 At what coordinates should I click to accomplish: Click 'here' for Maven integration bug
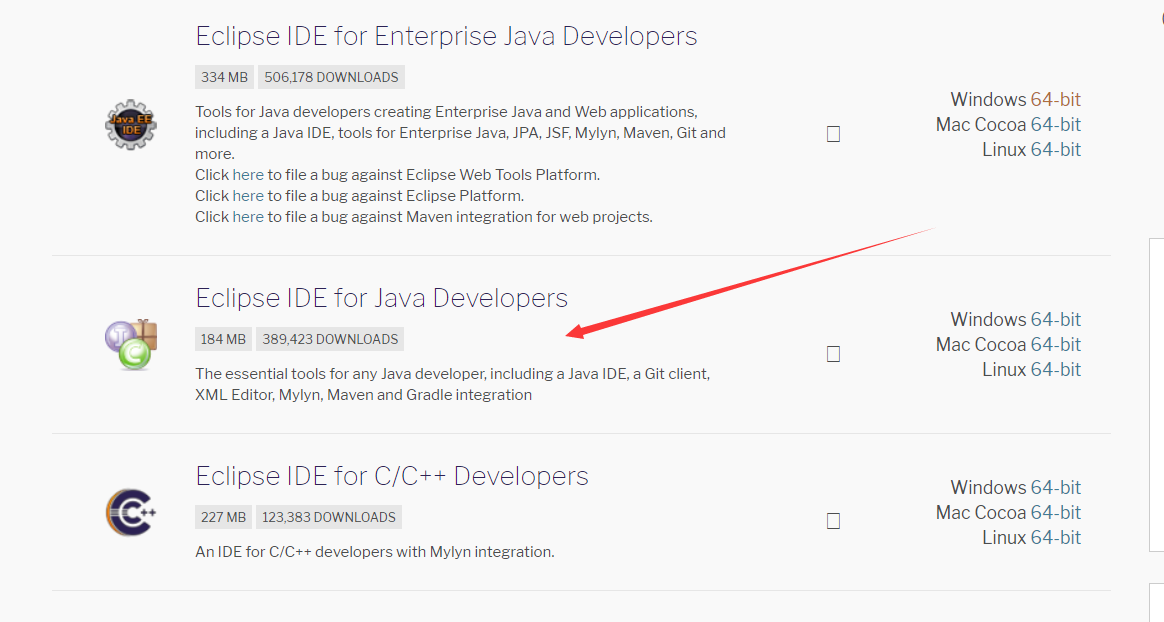248,217
